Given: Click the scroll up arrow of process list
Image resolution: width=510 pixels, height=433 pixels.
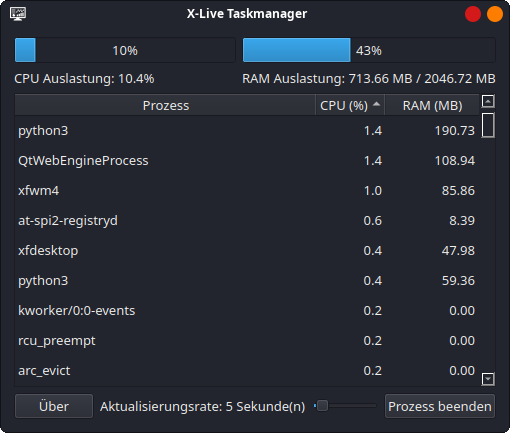Looking at the screenshot, I should (488, 101).
